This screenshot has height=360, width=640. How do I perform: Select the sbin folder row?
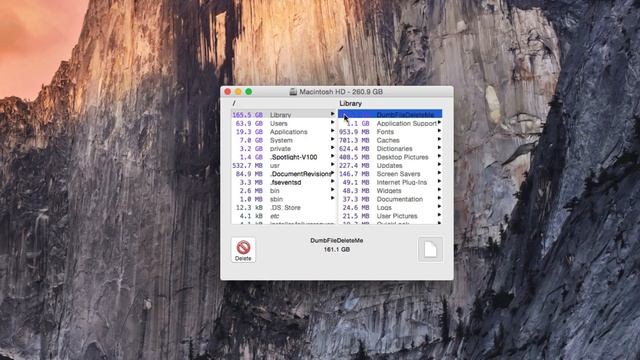tap(284, 199)
